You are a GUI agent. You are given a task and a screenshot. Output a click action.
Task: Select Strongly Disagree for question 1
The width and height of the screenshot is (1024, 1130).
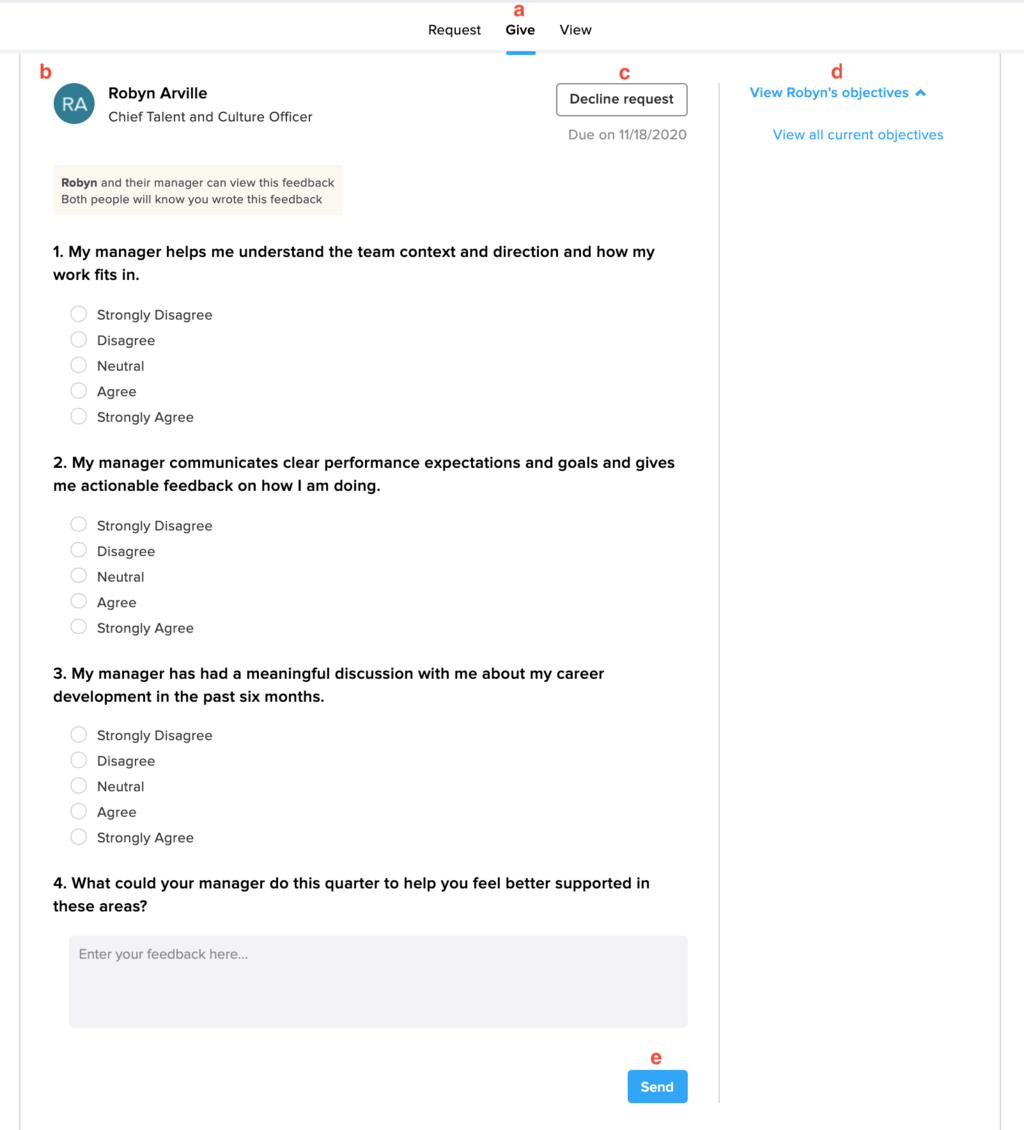(79, 314)
